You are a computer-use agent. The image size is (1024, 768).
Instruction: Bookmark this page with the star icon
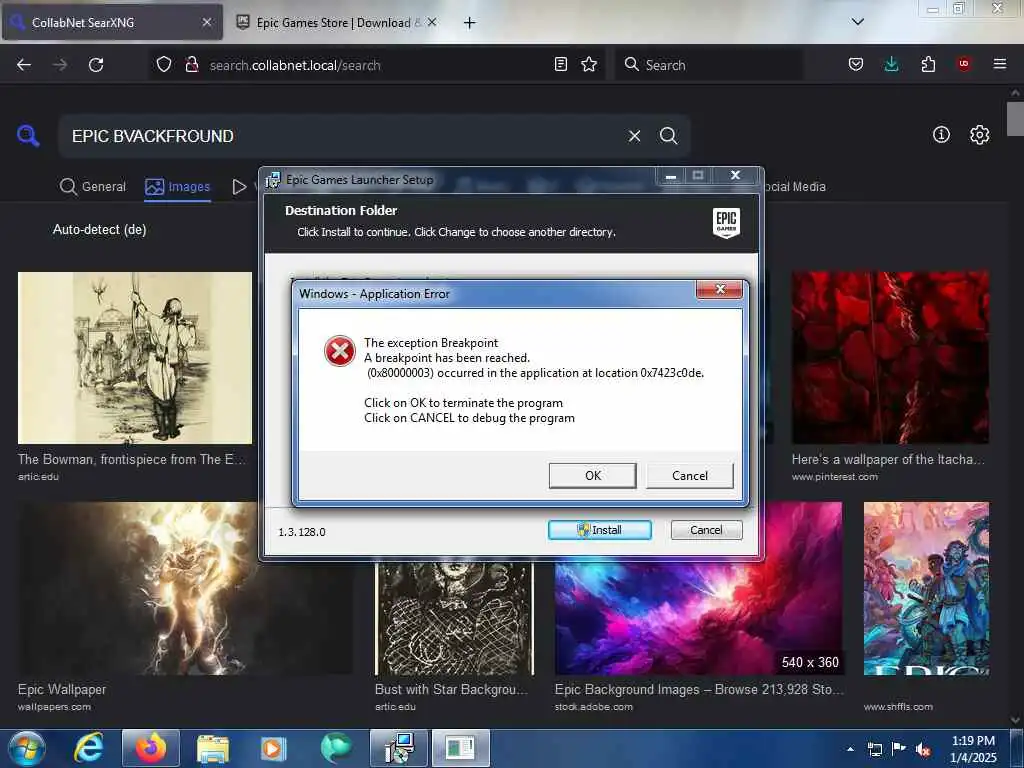589,64
